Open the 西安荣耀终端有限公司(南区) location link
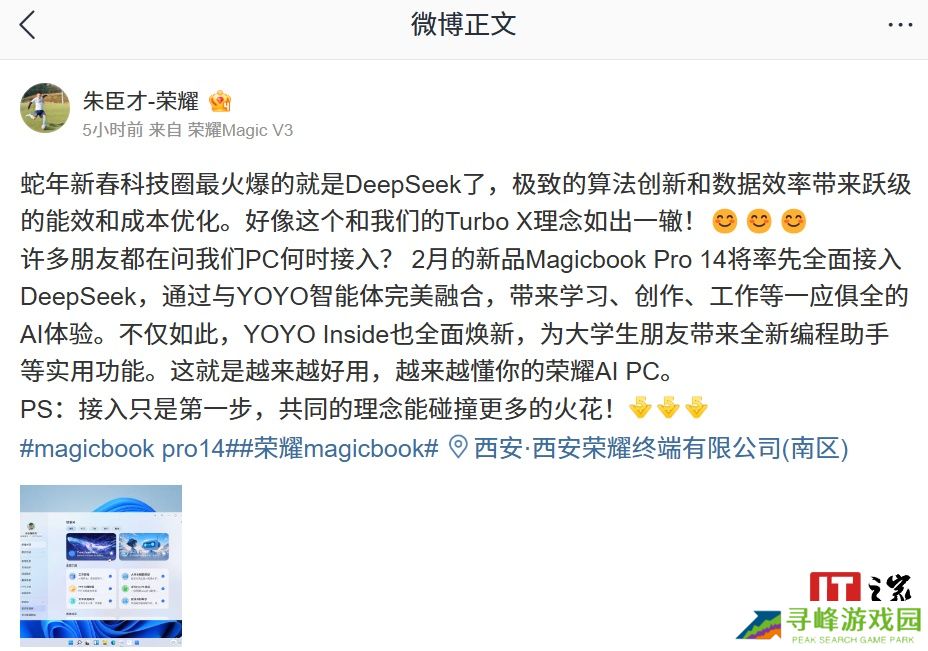Image resolution: width=928 pixels, height=651 pixels. click(661, 448)
